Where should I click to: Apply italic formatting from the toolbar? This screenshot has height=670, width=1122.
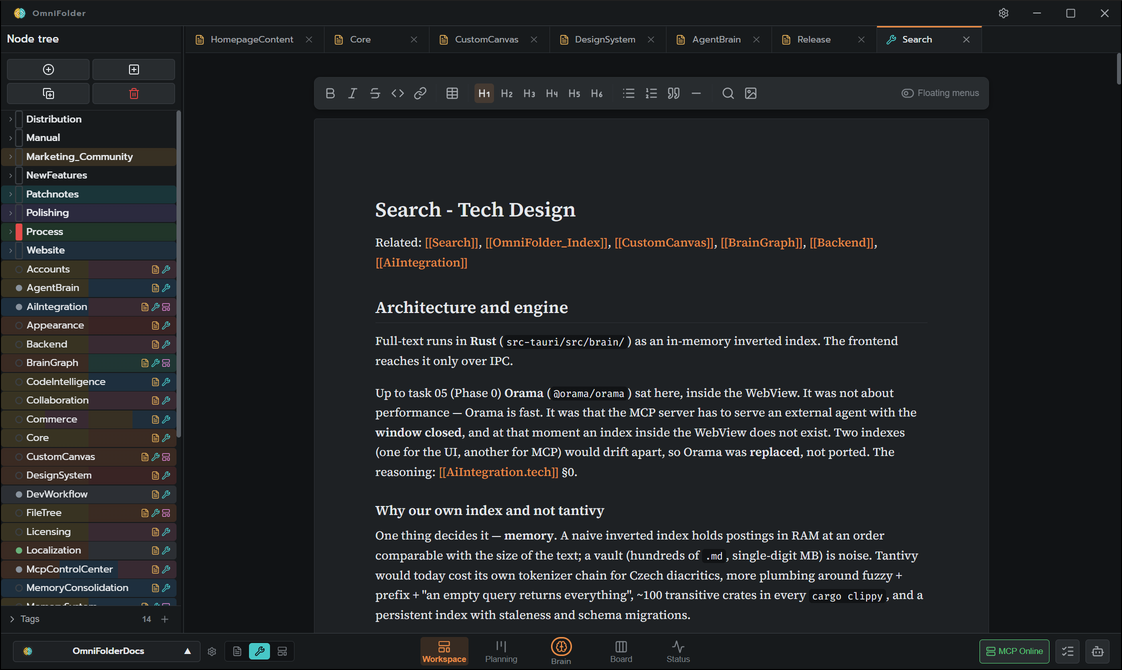(x=352, y=93)
